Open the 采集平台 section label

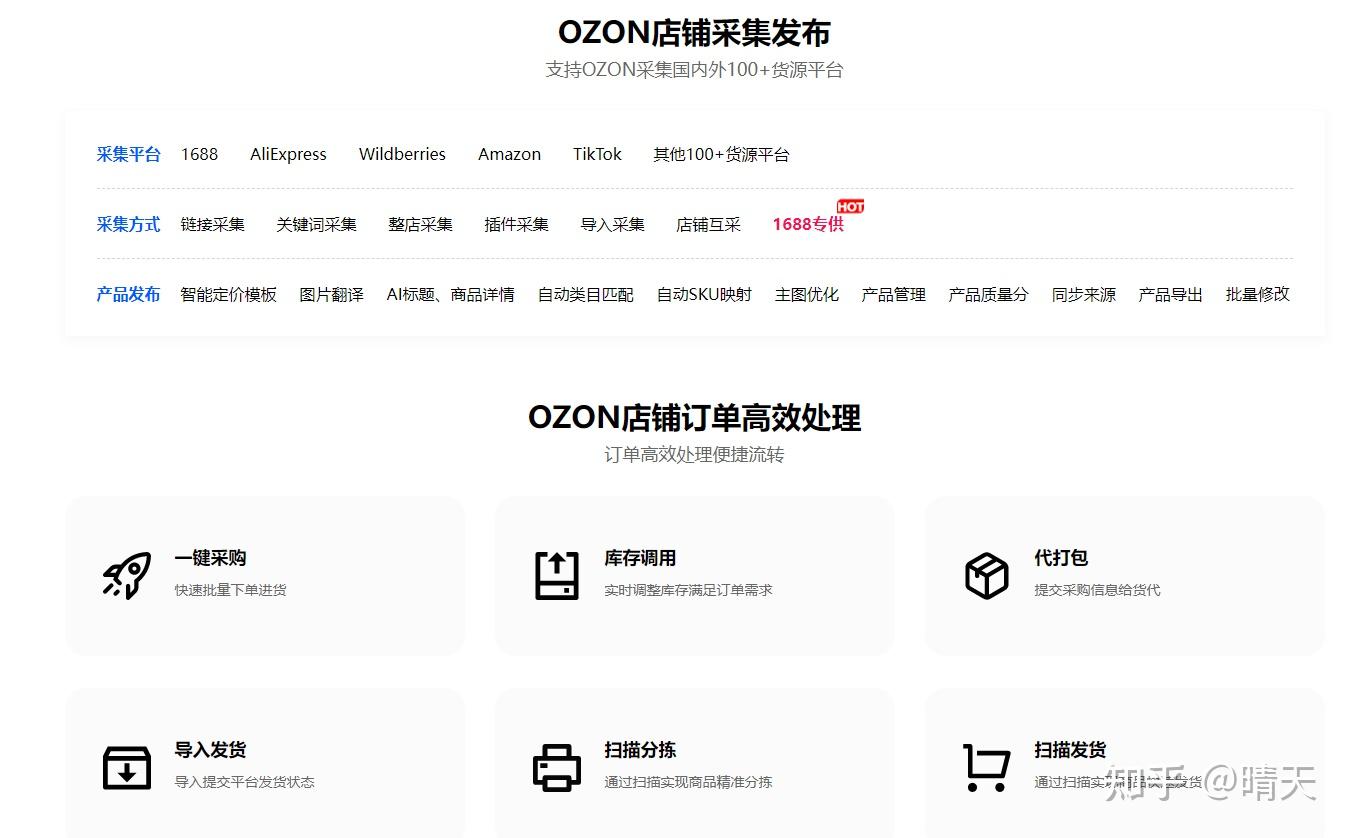pyautogui.click(x=128, y=154)
